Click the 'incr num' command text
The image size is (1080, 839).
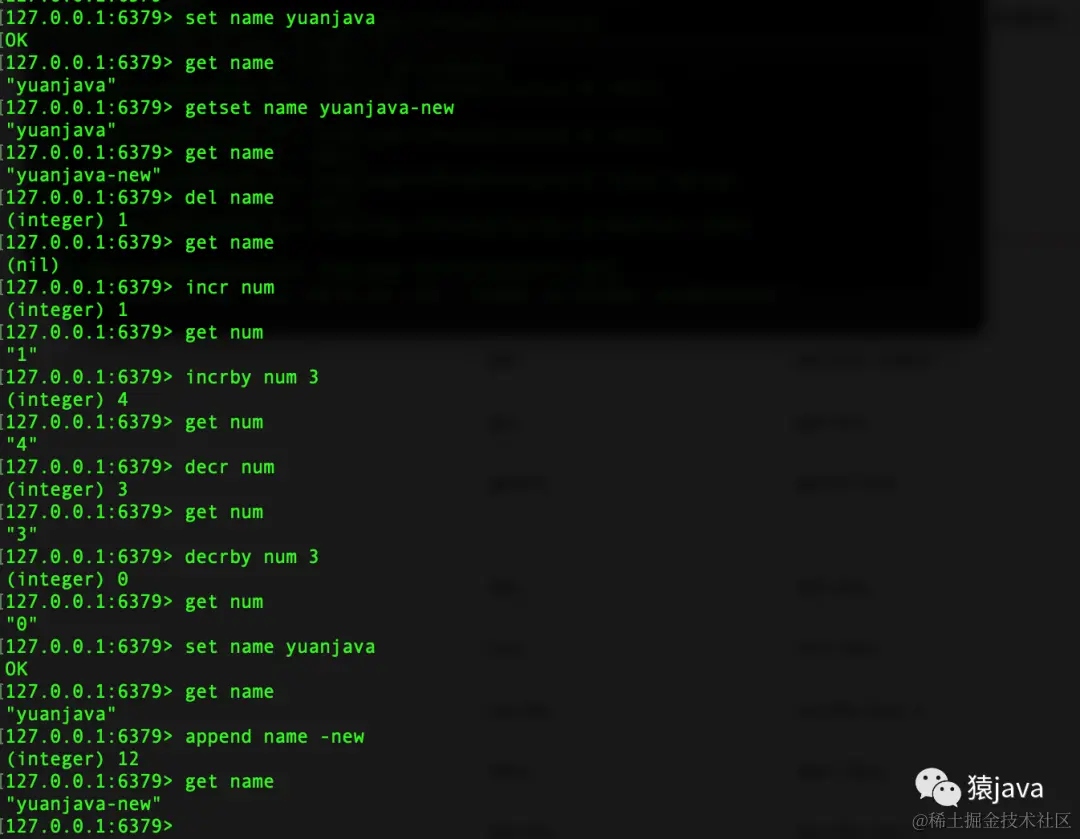229,287
